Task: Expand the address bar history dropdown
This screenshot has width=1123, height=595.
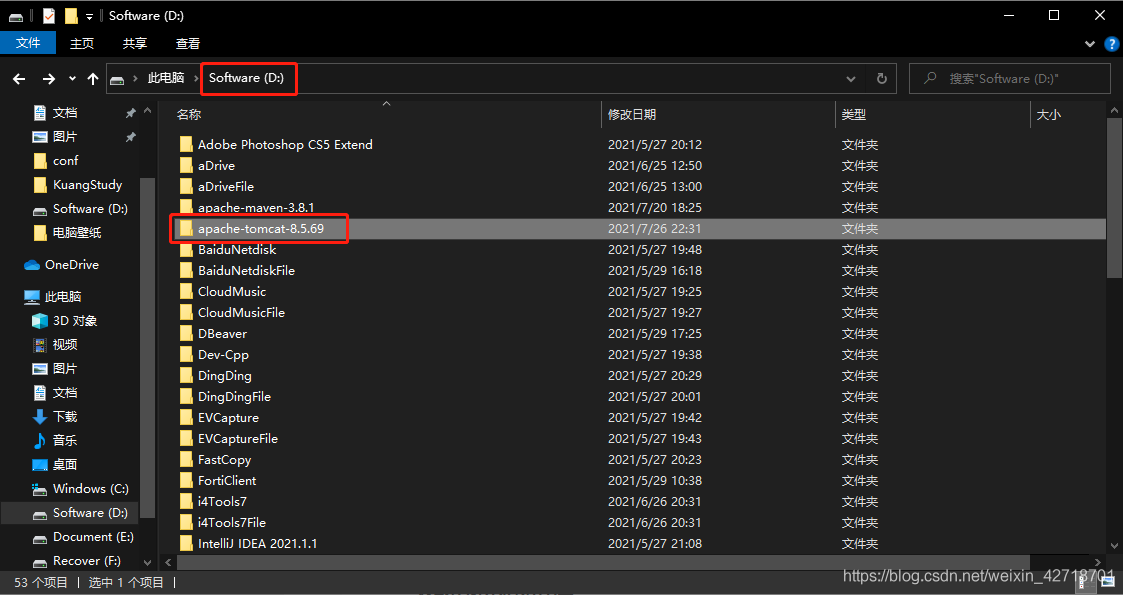Action: click(851, 79)
